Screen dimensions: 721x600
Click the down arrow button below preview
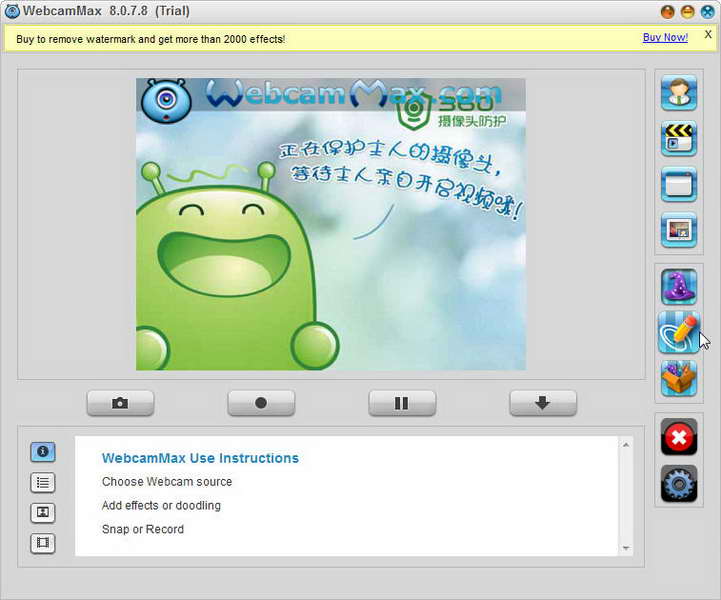click(x=543, y=403)
